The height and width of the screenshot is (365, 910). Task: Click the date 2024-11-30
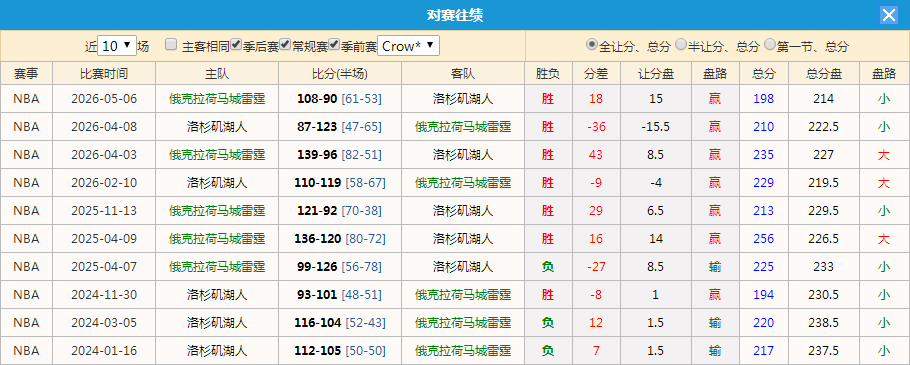[104, 295]
